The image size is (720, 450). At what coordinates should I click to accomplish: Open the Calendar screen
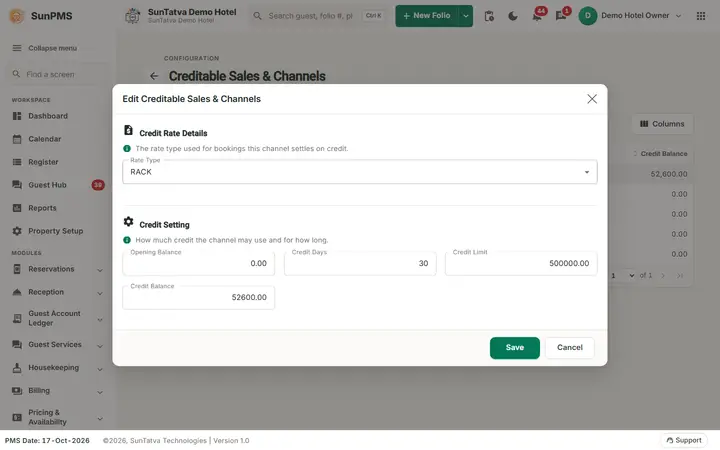[45, 139]
